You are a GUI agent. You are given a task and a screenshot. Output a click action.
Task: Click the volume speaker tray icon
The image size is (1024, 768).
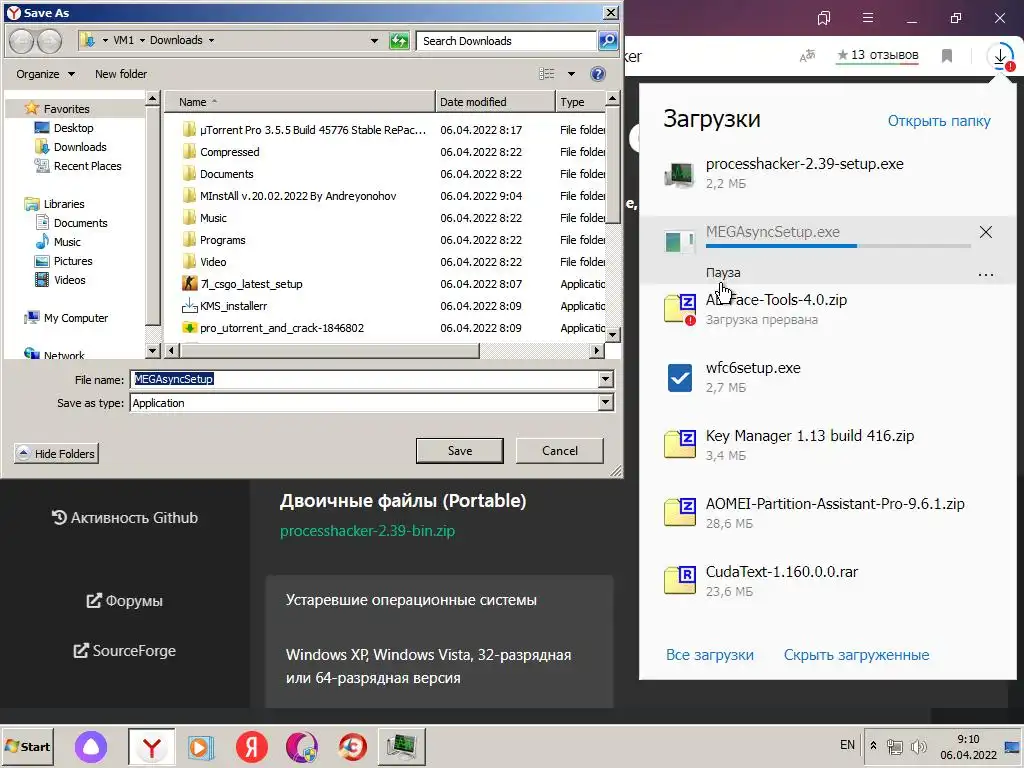(918, 746)
